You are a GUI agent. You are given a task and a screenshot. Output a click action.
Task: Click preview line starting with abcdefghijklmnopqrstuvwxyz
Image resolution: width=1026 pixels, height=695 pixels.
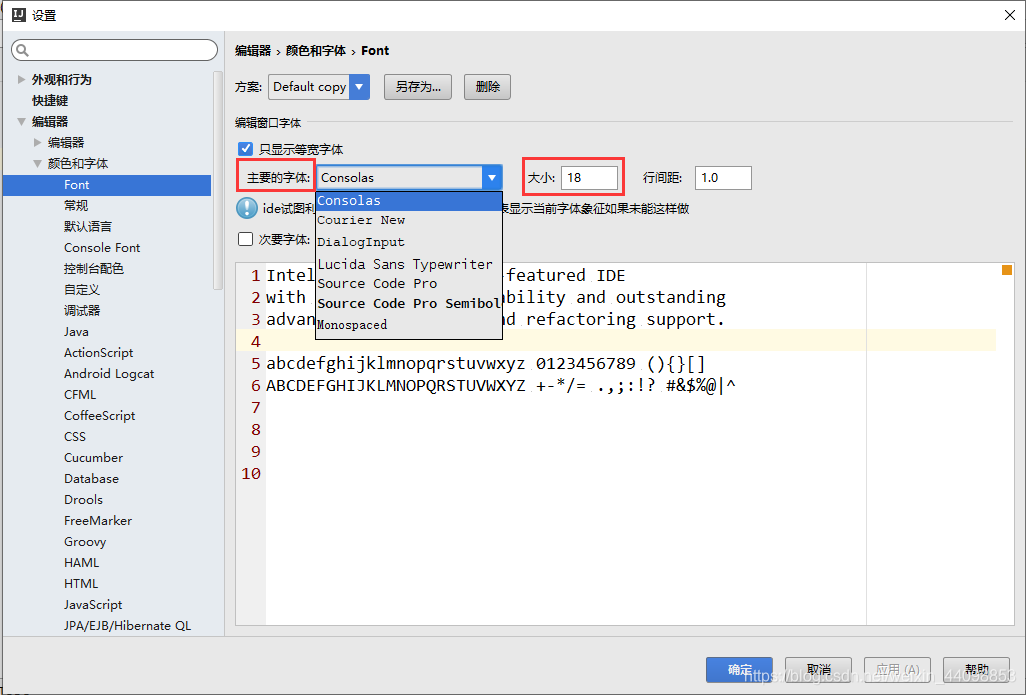click(x=485, y=363)
